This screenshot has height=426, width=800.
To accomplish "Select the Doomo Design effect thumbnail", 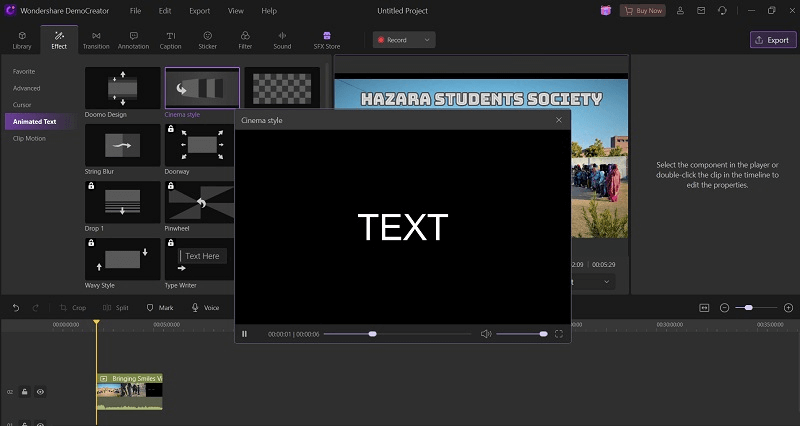I will 122,88.
